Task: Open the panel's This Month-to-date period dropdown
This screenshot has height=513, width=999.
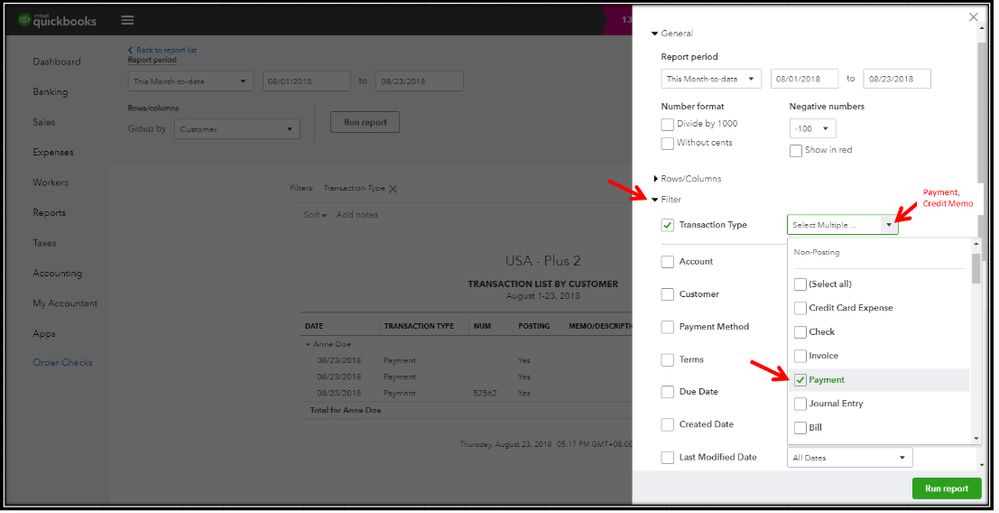Action: [711, 79]
